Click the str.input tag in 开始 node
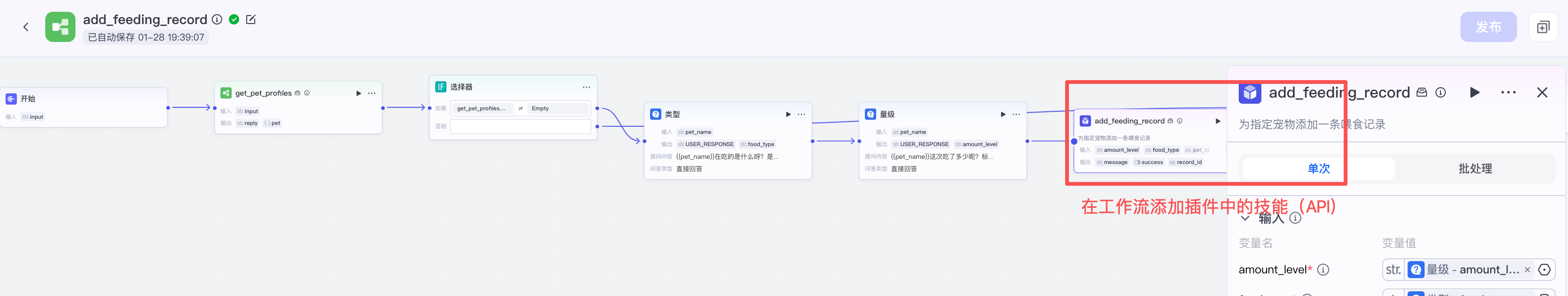 click(33, 117)
